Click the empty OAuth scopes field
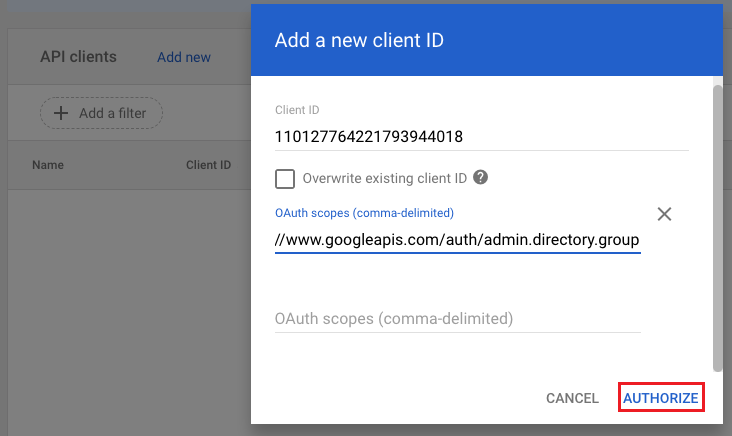This screenshot has width=732, height=436. point(458,319)
